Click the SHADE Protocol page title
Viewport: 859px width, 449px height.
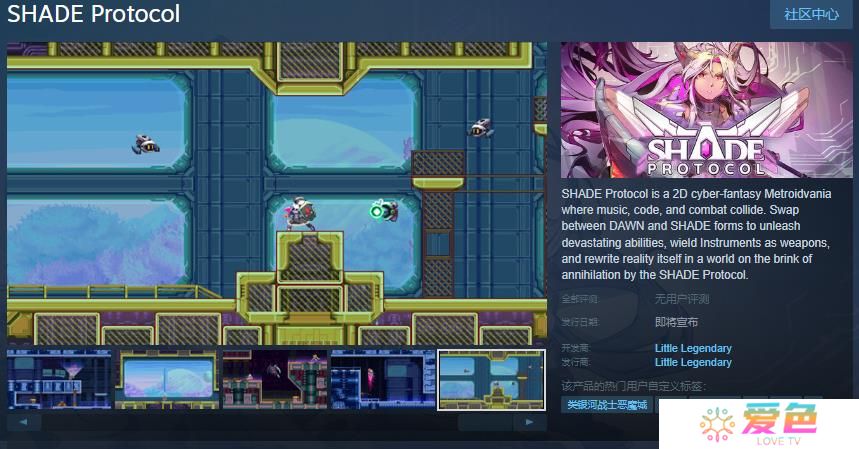[94, 14]
